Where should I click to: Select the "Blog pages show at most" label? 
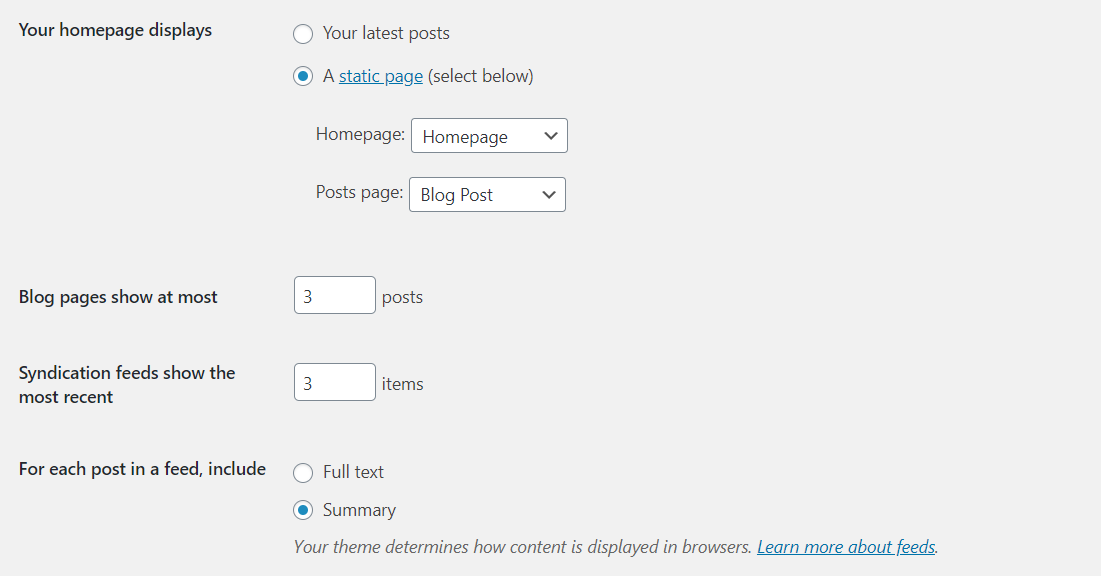(x=117, y=296)
